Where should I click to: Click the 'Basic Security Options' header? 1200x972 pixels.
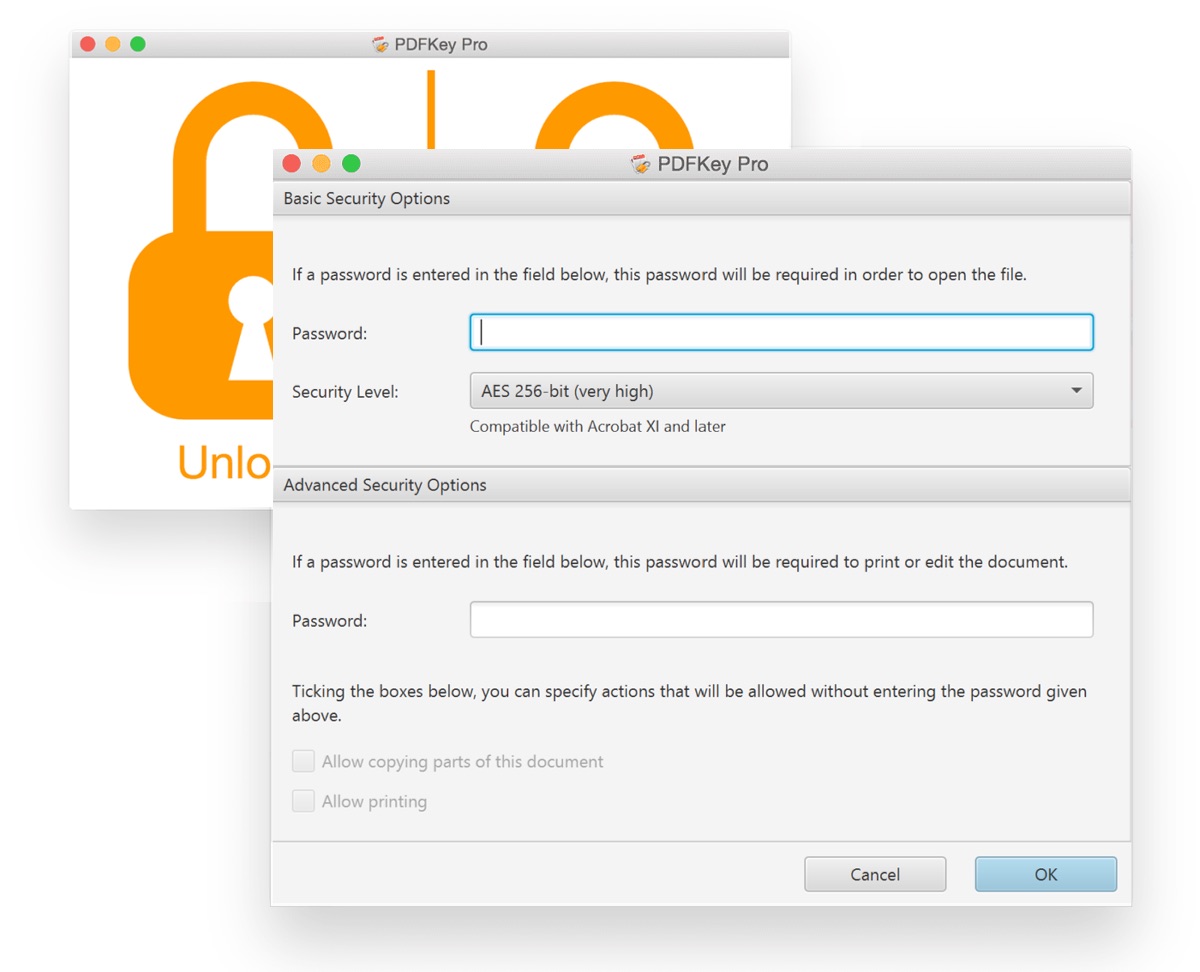click(x=365, y=198)
